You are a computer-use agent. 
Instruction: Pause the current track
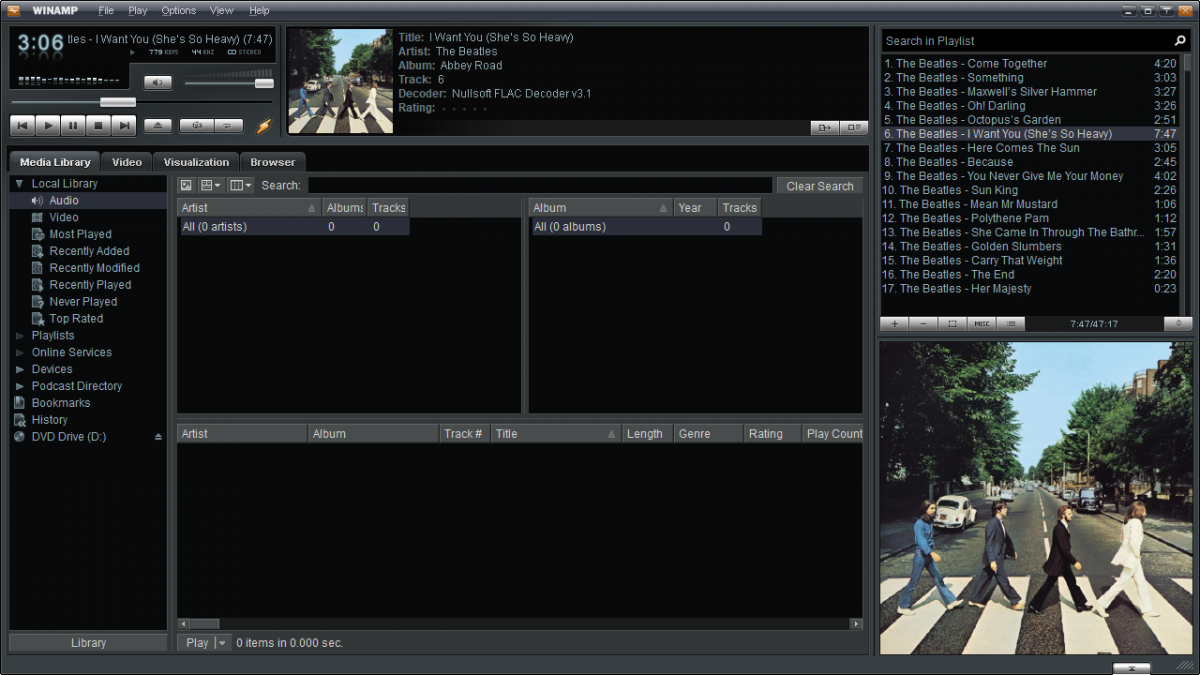[x=73, y=126]
